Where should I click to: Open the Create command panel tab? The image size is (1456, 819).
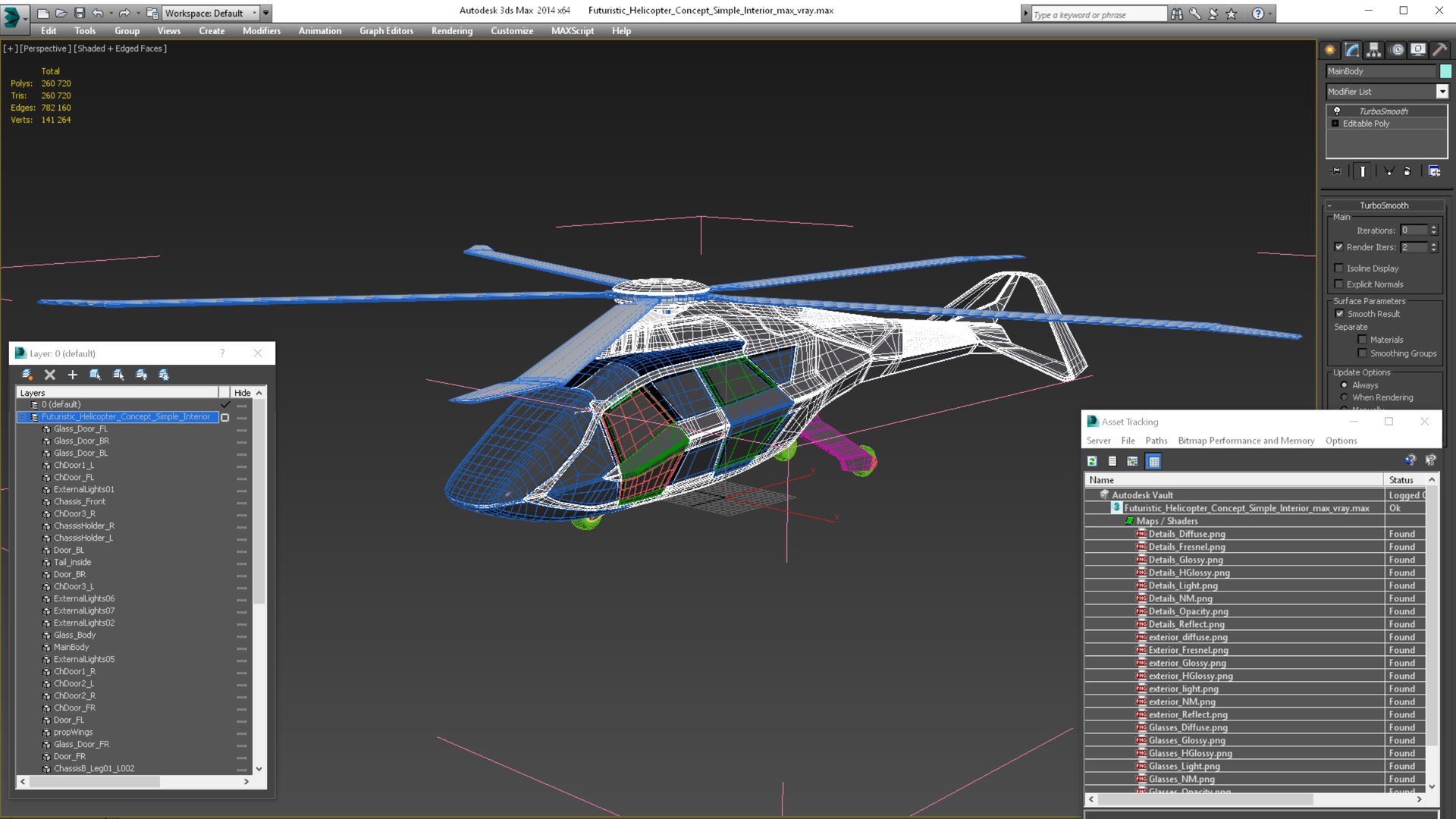point(1330,50)
